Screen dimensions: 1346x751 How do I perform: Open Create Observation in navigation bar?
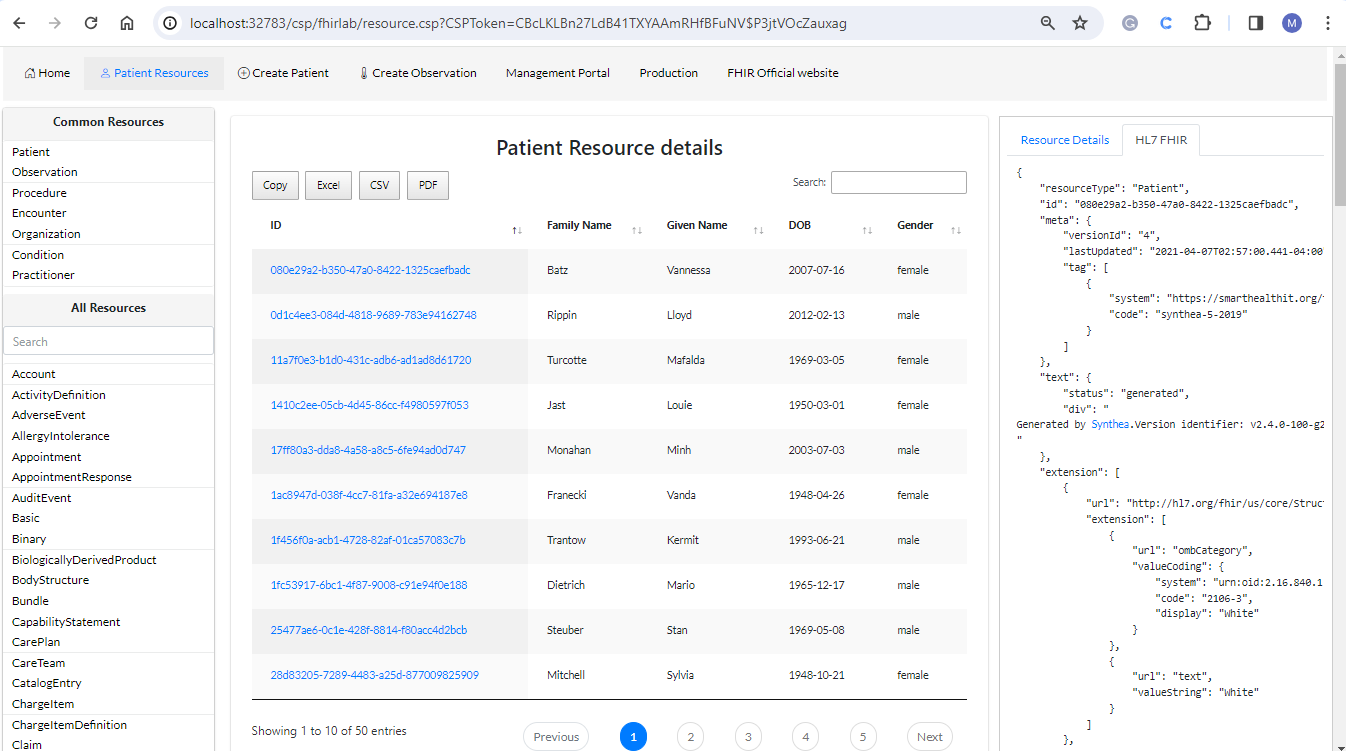click(x=417, y=73)
